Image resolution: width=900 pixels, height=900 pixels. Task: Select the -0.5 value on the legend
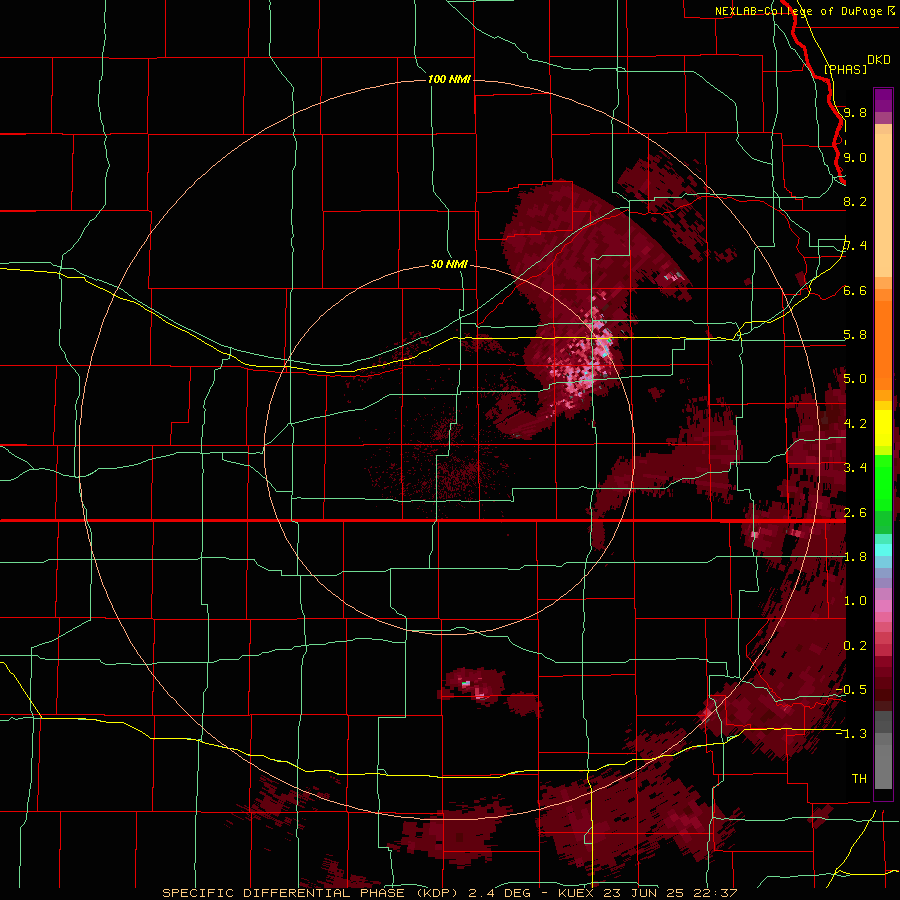851,690
